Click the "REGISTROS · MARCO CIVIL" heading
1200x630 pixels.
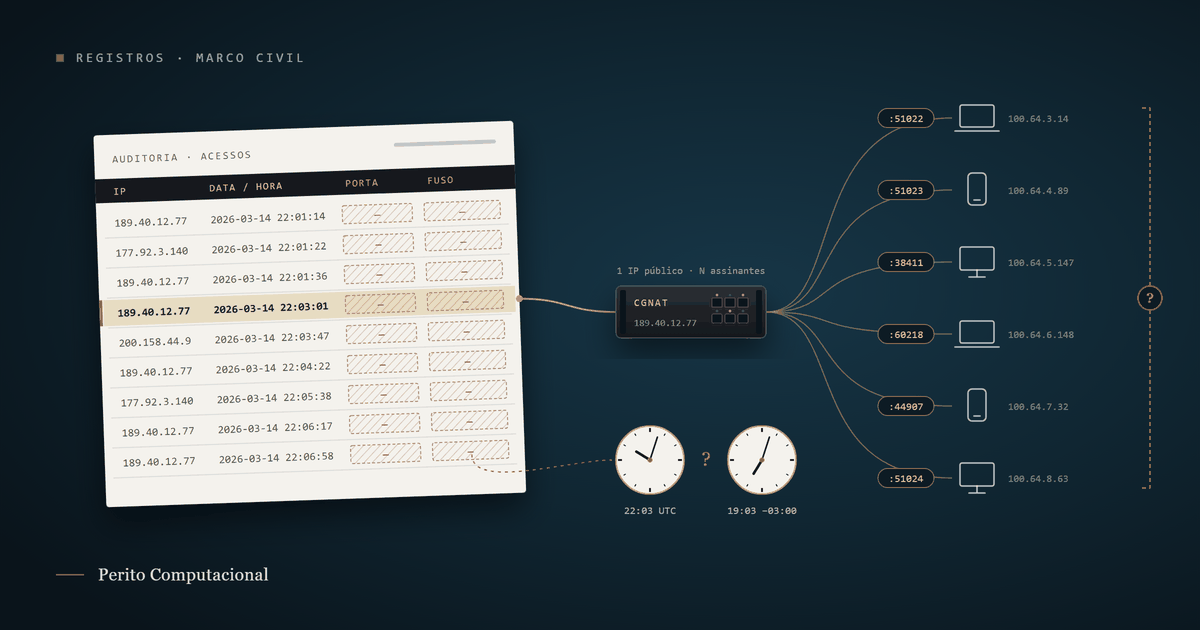pyautogui.click(x=190, y=58)
